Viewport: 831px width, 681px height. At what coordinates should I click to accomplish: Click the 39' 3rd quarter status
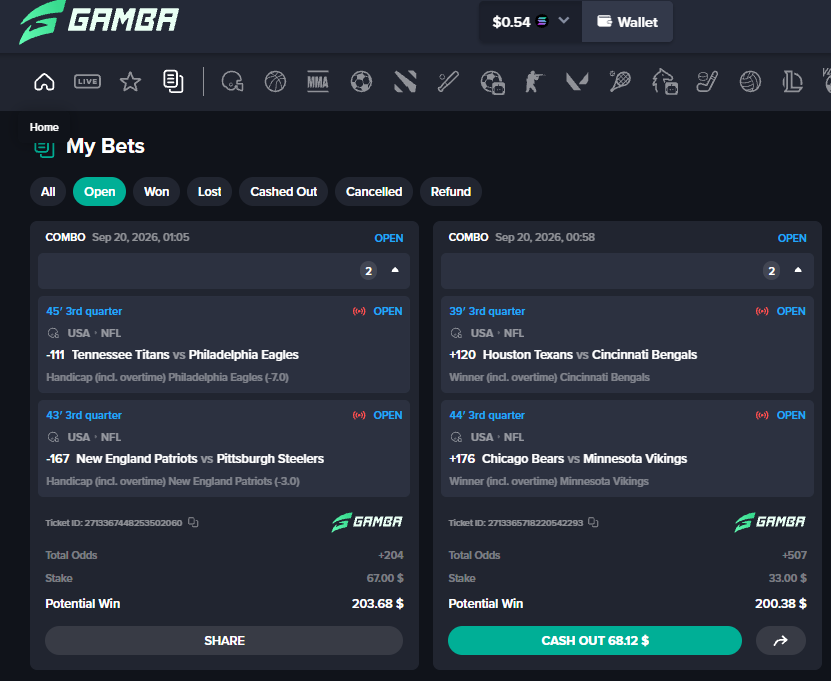coord(487,312)
